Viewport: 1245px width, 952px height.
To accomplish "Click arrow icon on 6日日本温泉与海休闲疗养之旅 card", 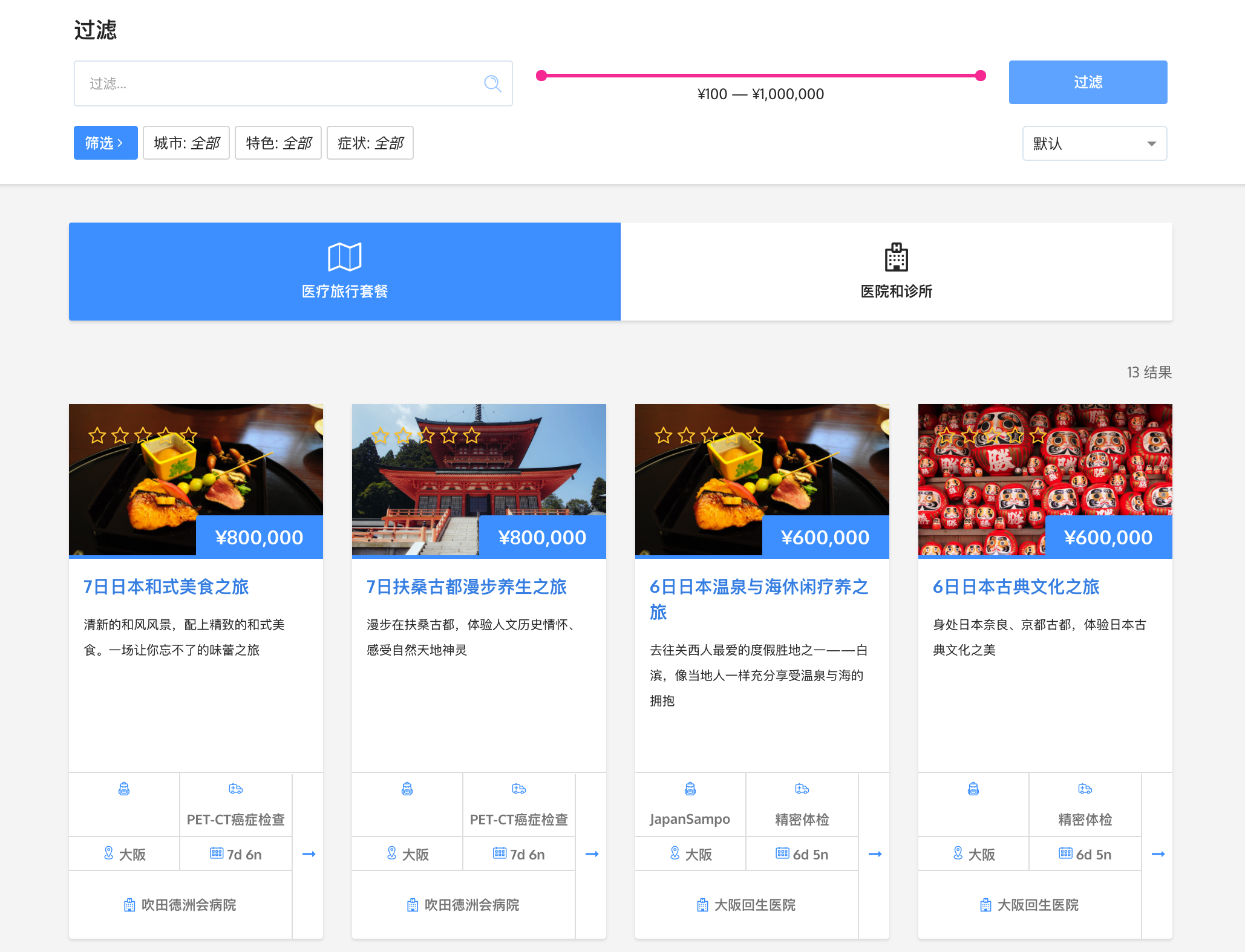I will [875, 854].
